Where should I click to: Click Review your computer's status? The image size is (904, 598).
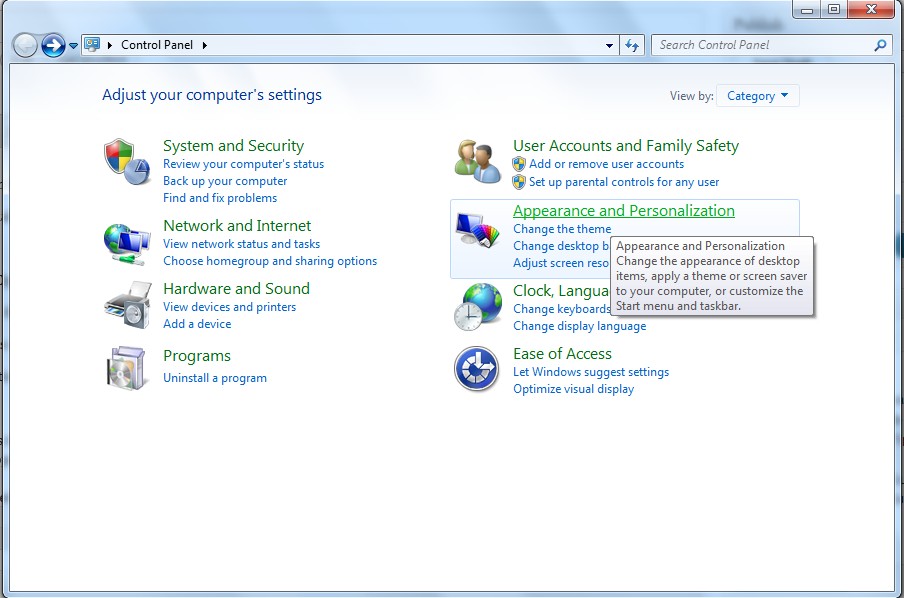pyautogui.click(x=243, y=164)
